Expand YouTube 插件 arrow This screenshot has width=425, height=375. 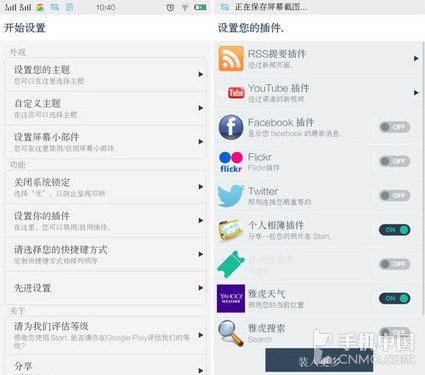[416, 93]
